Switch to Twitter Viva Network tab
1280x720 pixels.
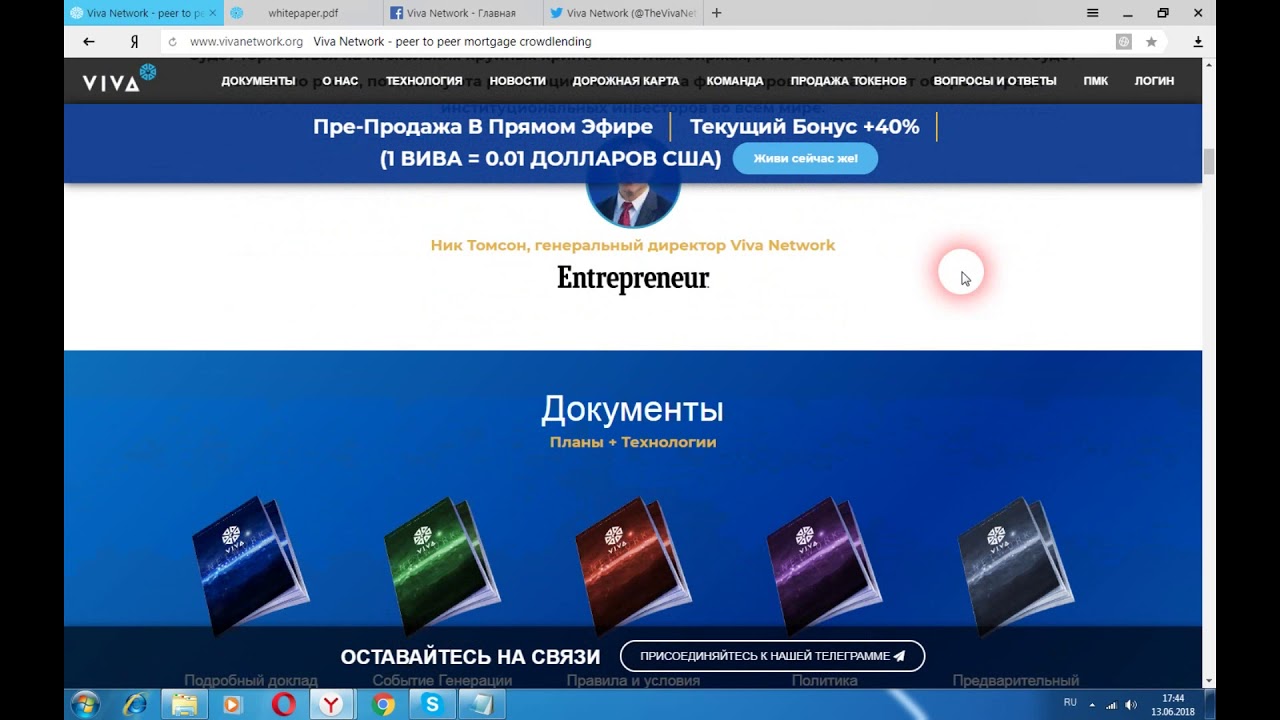[622, 13]
